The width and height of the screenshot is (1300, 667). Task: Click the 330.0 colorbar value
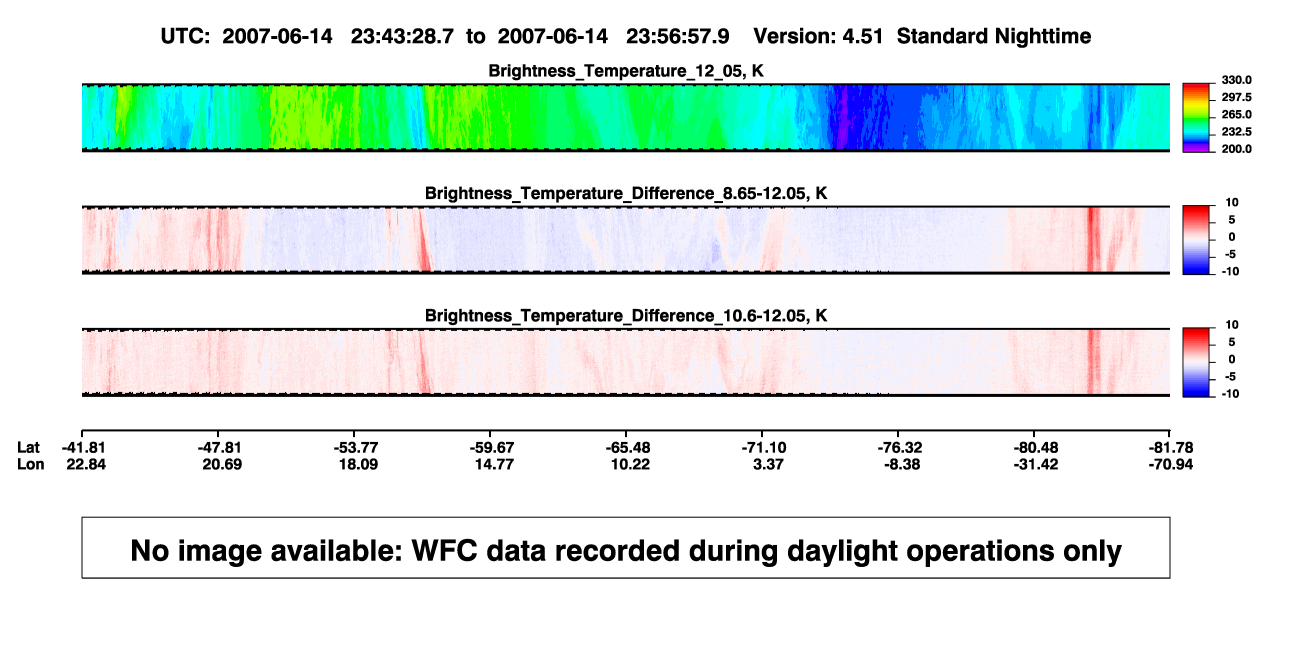click(1237, 80)
